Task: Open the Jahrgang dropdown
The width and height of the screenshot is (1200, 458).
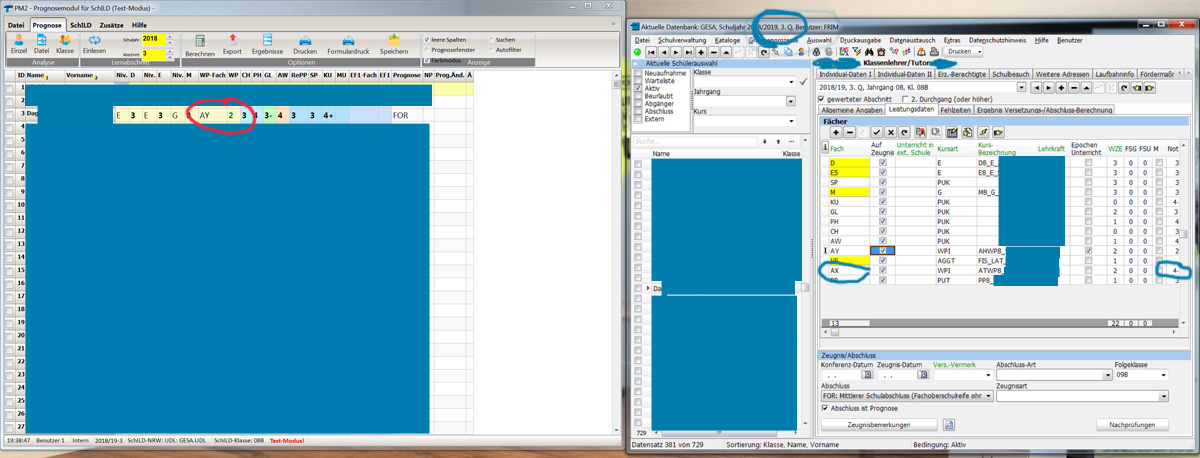Action: [791, 101]
